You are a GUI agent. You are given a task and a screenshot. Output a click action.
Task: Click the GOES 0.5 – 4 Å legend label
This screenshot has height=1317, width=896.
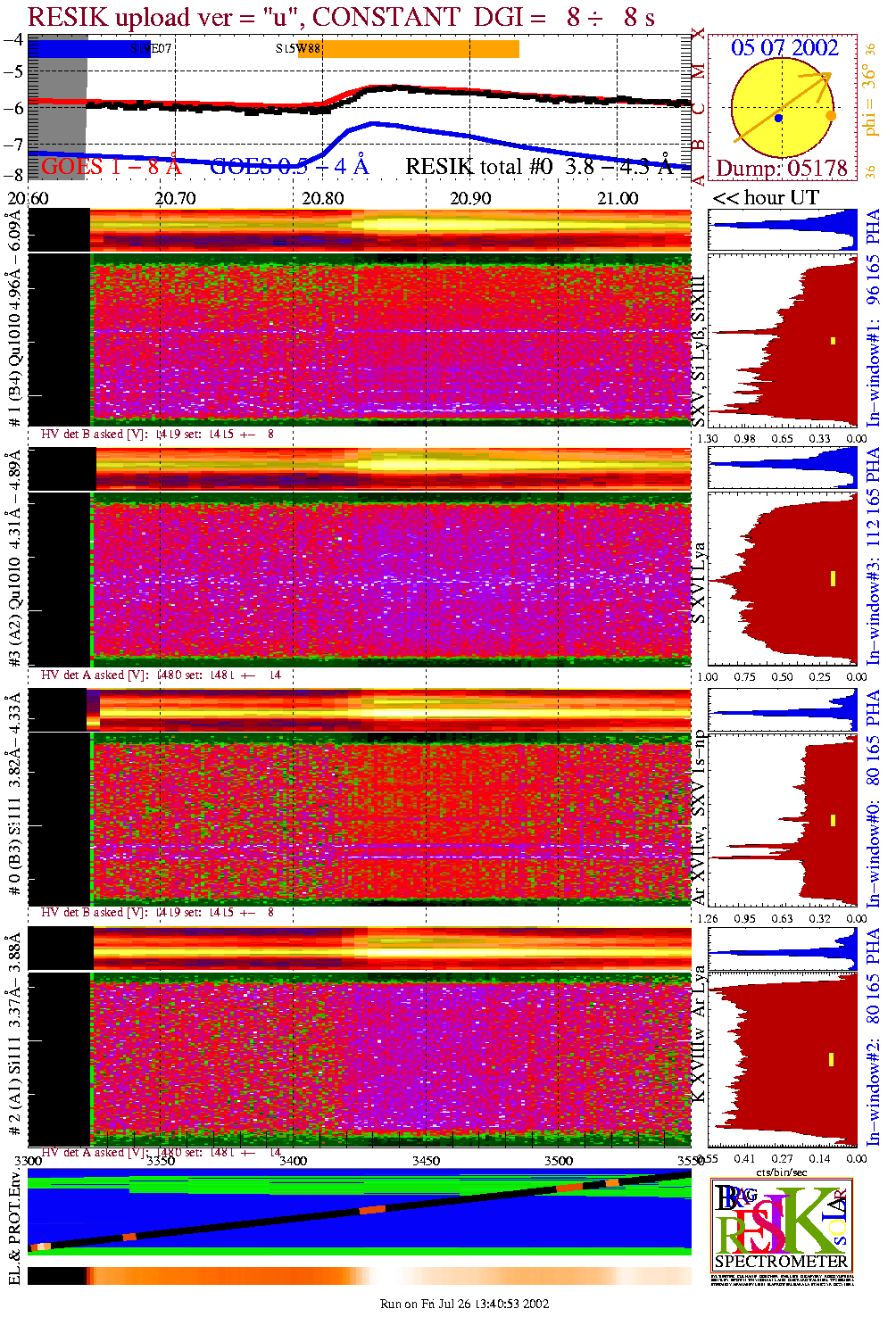click(288, 167)
